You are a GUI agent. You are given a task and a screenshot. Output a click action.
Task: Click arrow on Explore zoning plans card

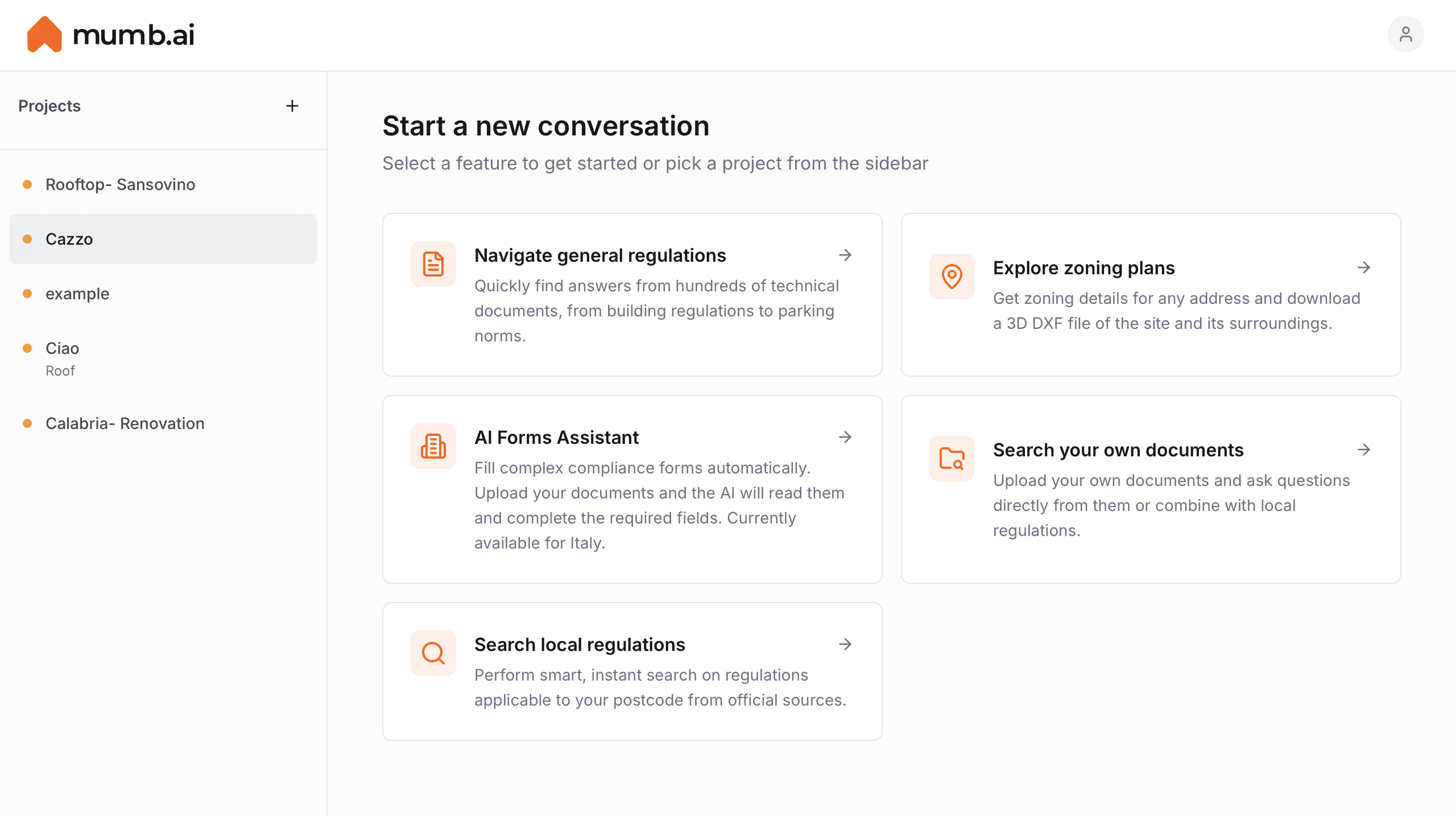click(1364, 267)
